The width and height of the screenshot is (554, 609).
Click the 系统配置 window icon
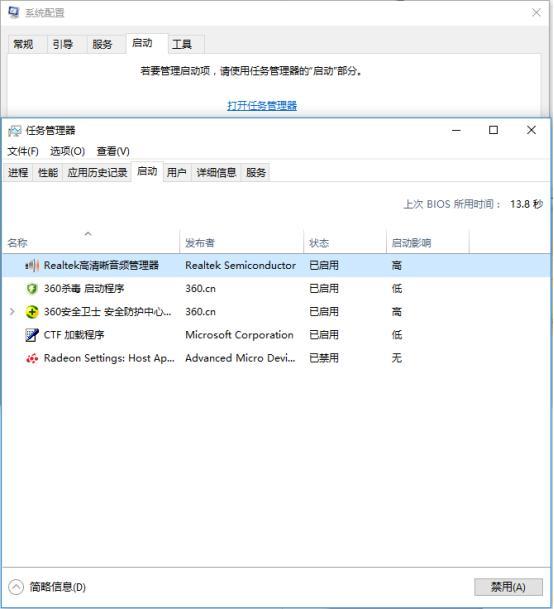(x=14, y=12)
